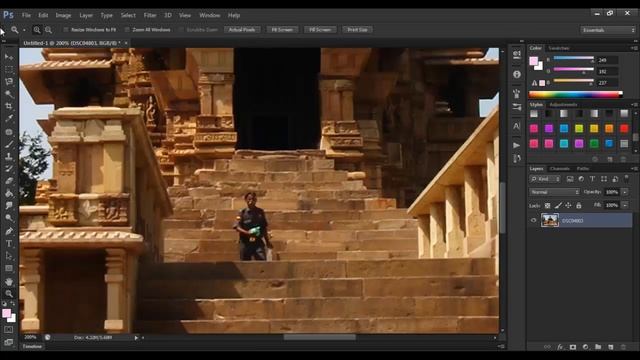Open the Kind filter dropdown
The width and height of the screenshot is (640, 360).
tap(545, 179)
